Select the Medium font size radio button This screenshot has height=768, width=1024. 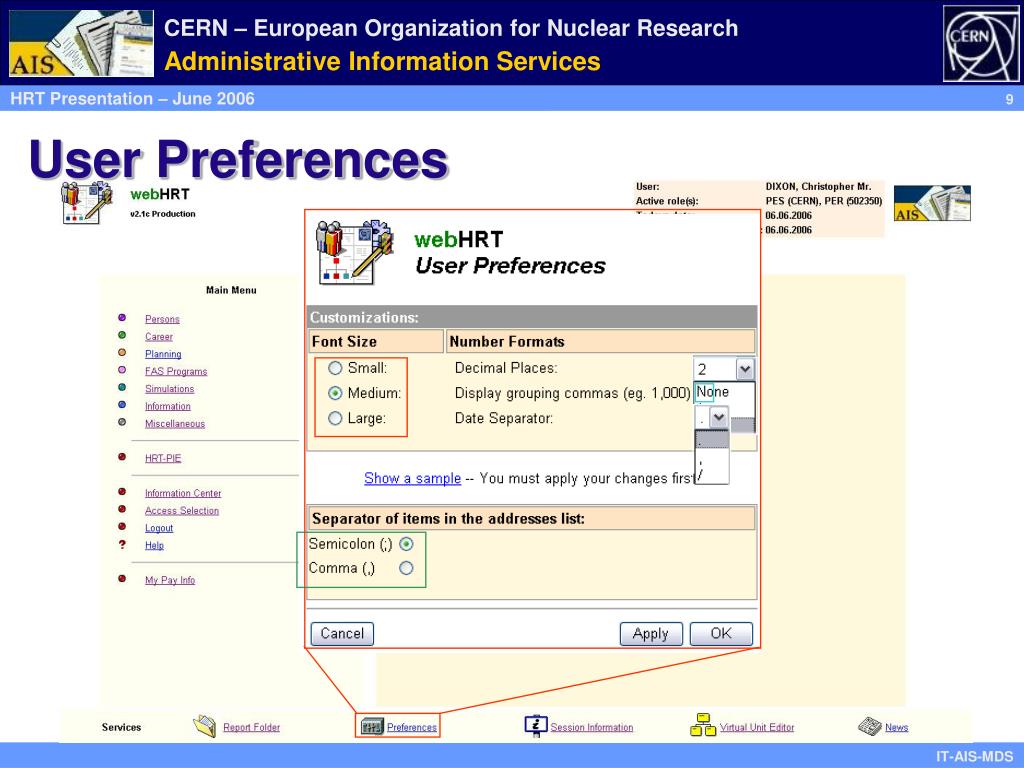335,393
